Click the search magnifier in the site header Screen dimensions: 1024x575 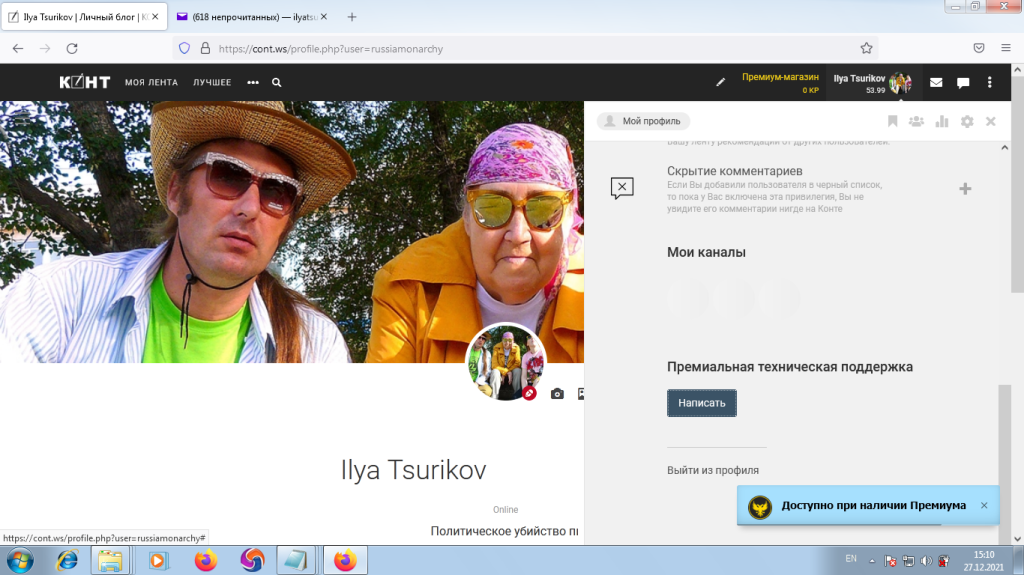point(276,83)
